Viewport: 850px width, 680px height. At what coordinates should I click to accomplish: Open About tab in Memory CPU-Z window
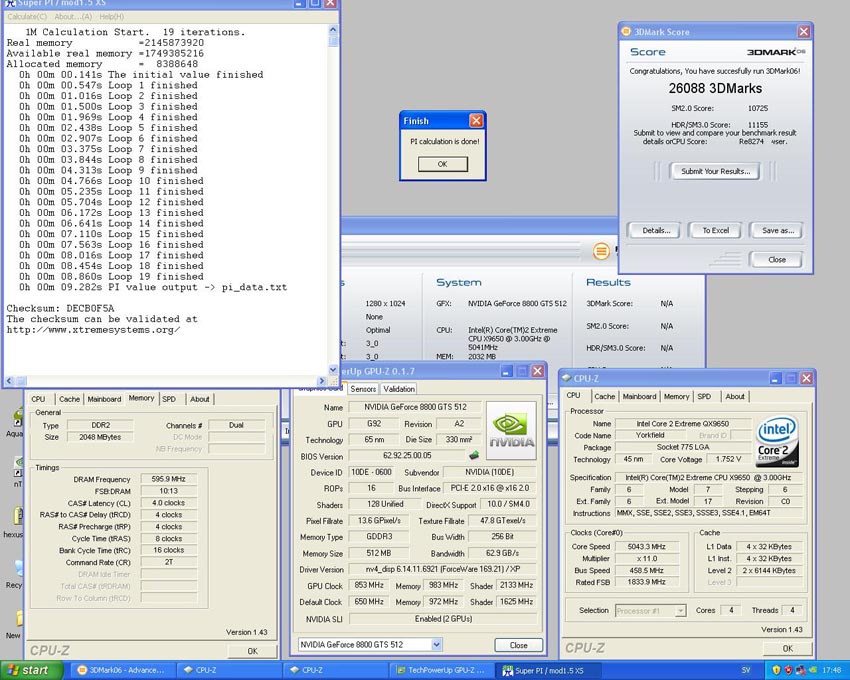coord(199,399)
